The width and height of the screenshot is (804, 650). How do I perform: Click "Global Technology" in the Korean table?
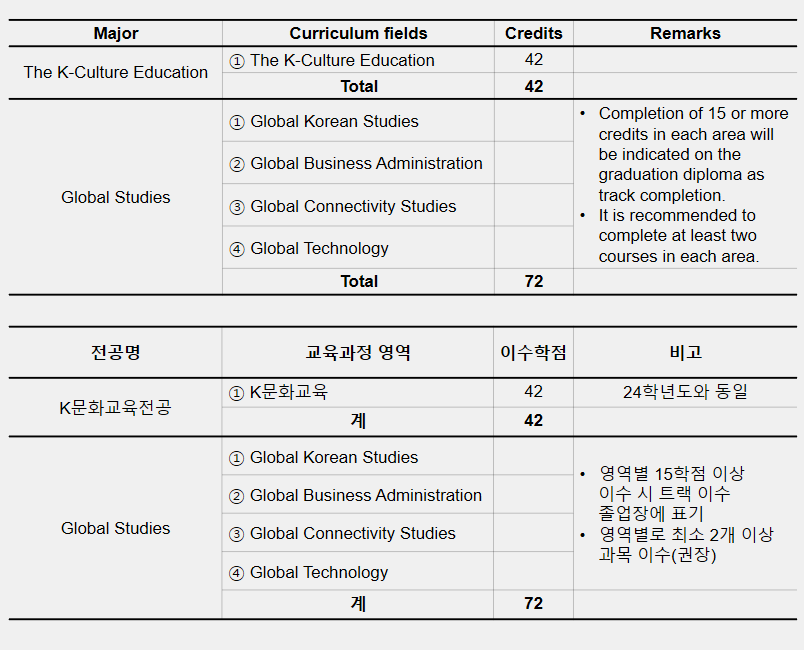(318, 572)
